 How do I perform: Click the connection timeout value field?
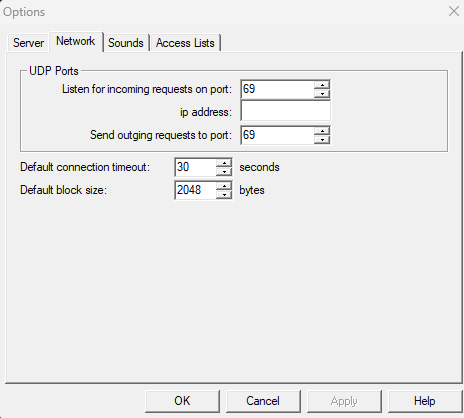195,167
